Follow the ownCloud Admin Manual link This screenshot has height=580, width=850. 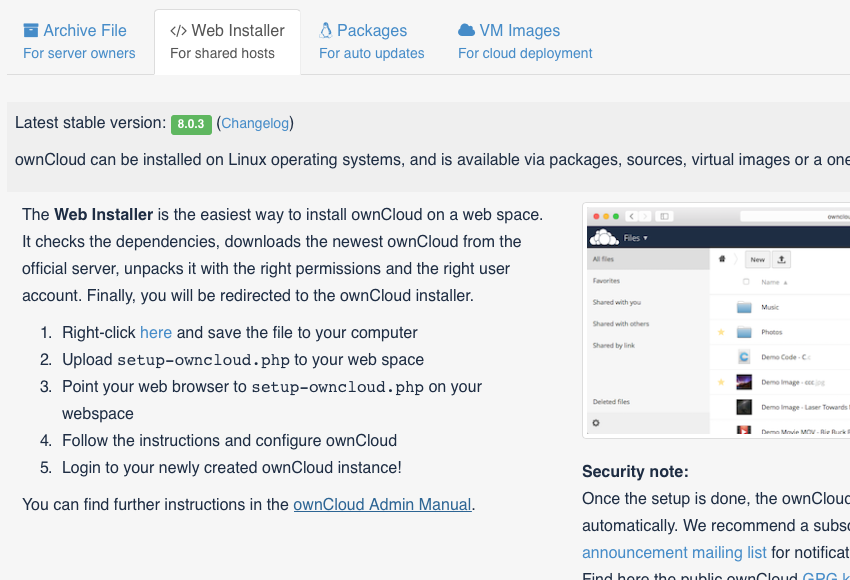click(x=382, y=504)
